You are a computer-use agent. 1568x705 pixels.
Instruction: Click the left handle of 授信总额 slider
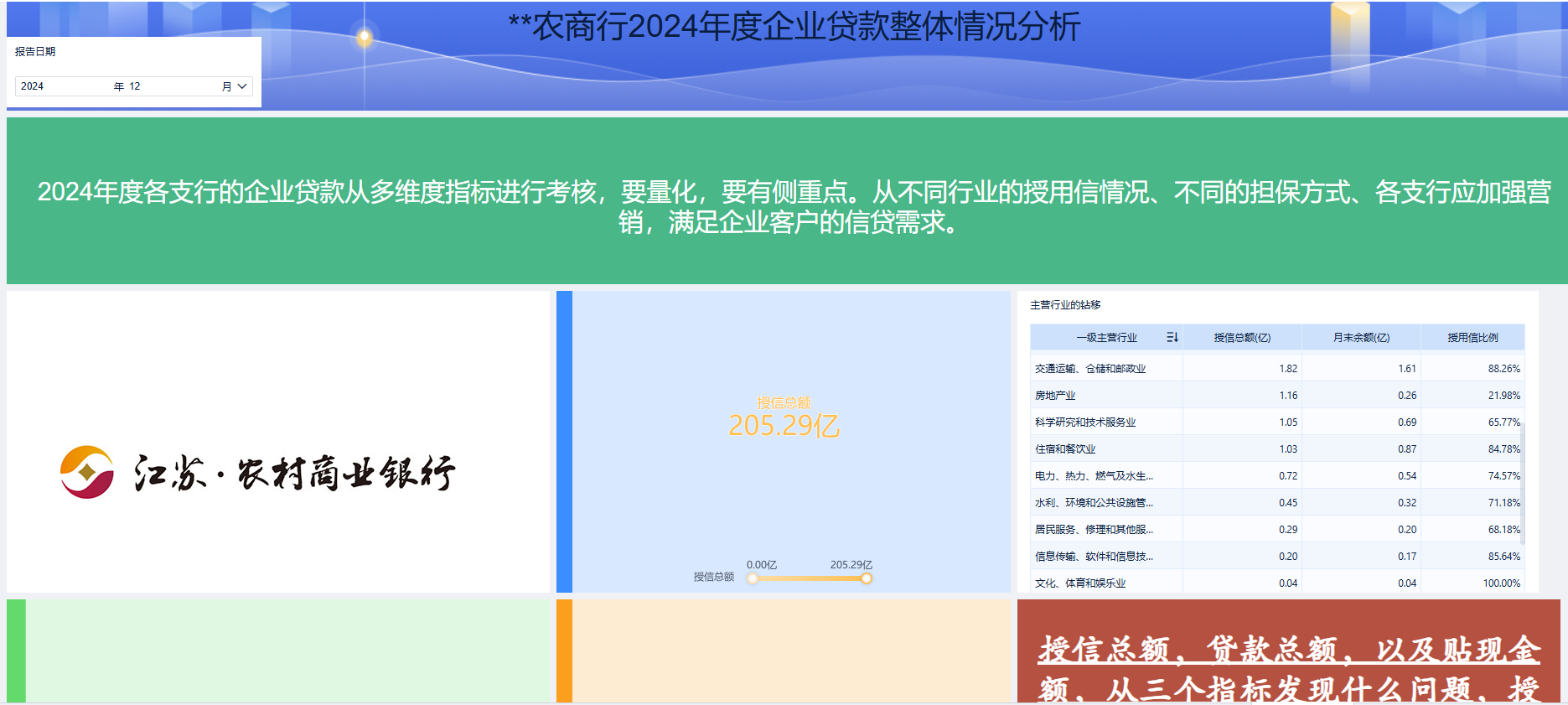click(x=753, y=578)
